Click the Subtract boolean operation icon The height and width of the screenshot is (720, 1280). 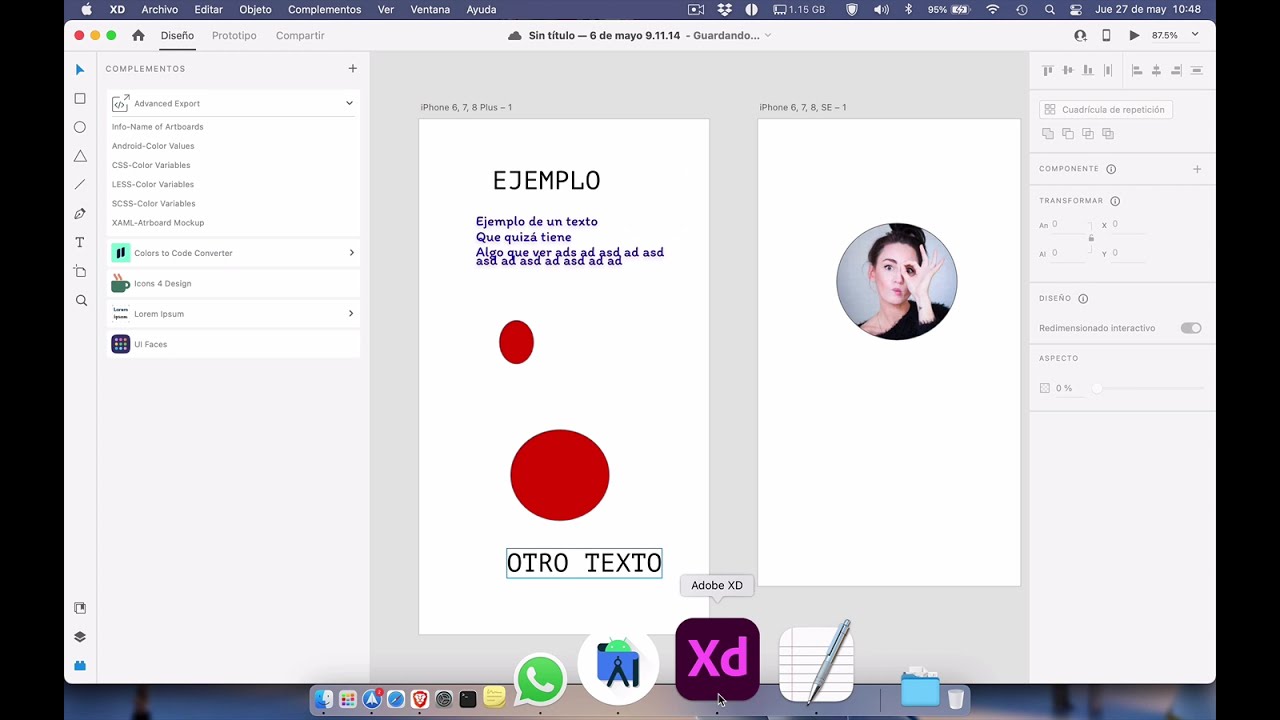coord(1068,133)
